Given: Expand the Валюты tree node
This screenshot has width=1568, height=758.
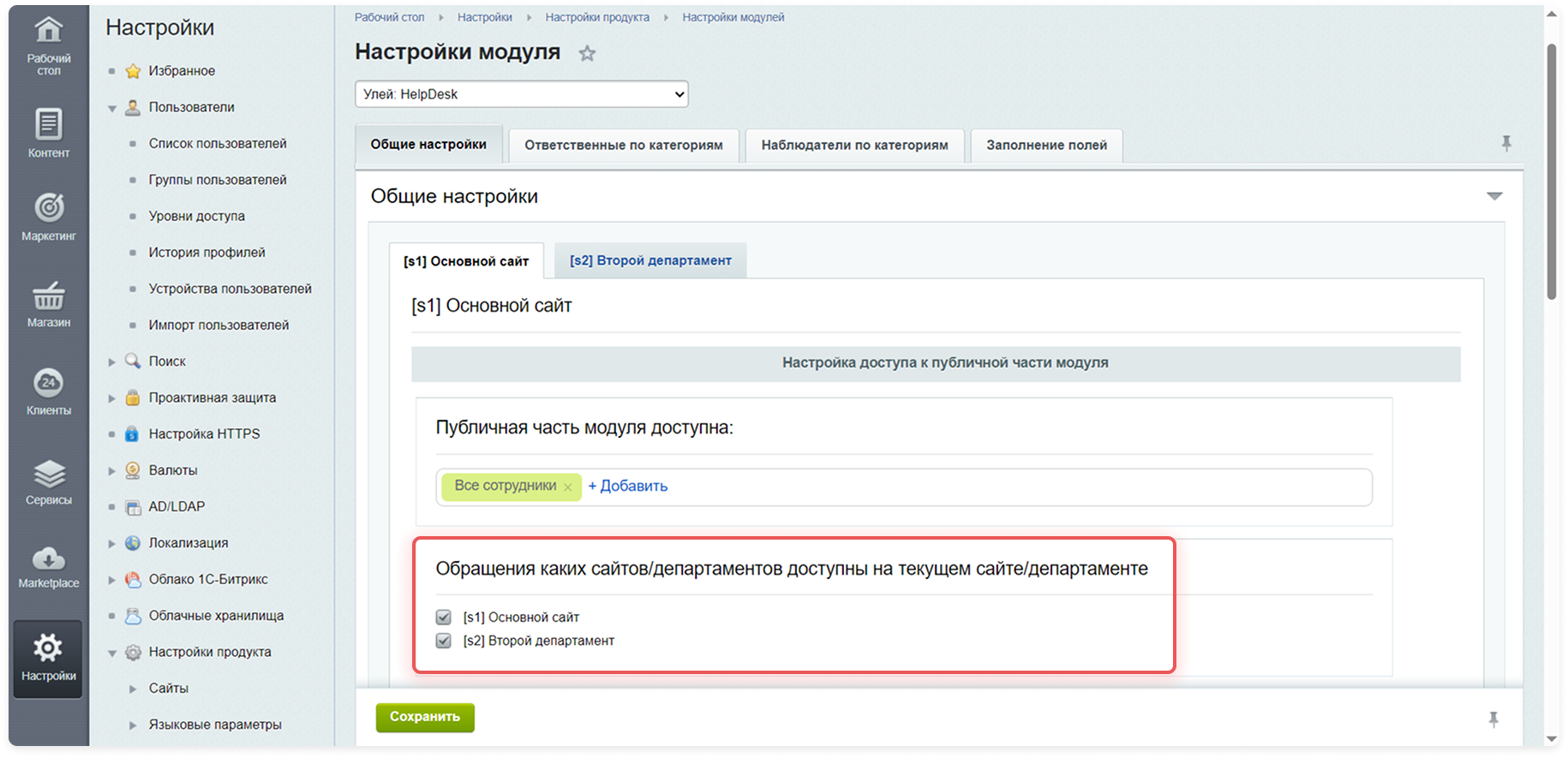Looking at the screenshot, I should point(112,471).
